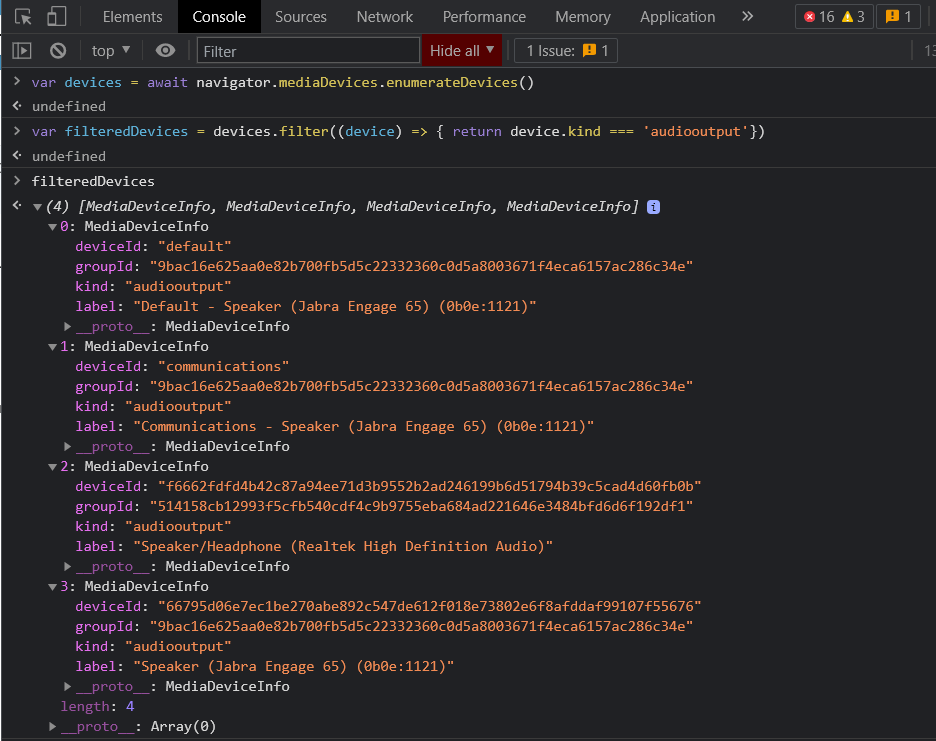Open the 'top' frame context dropdown
Screen dimensions: 936x741
(110, 50)
